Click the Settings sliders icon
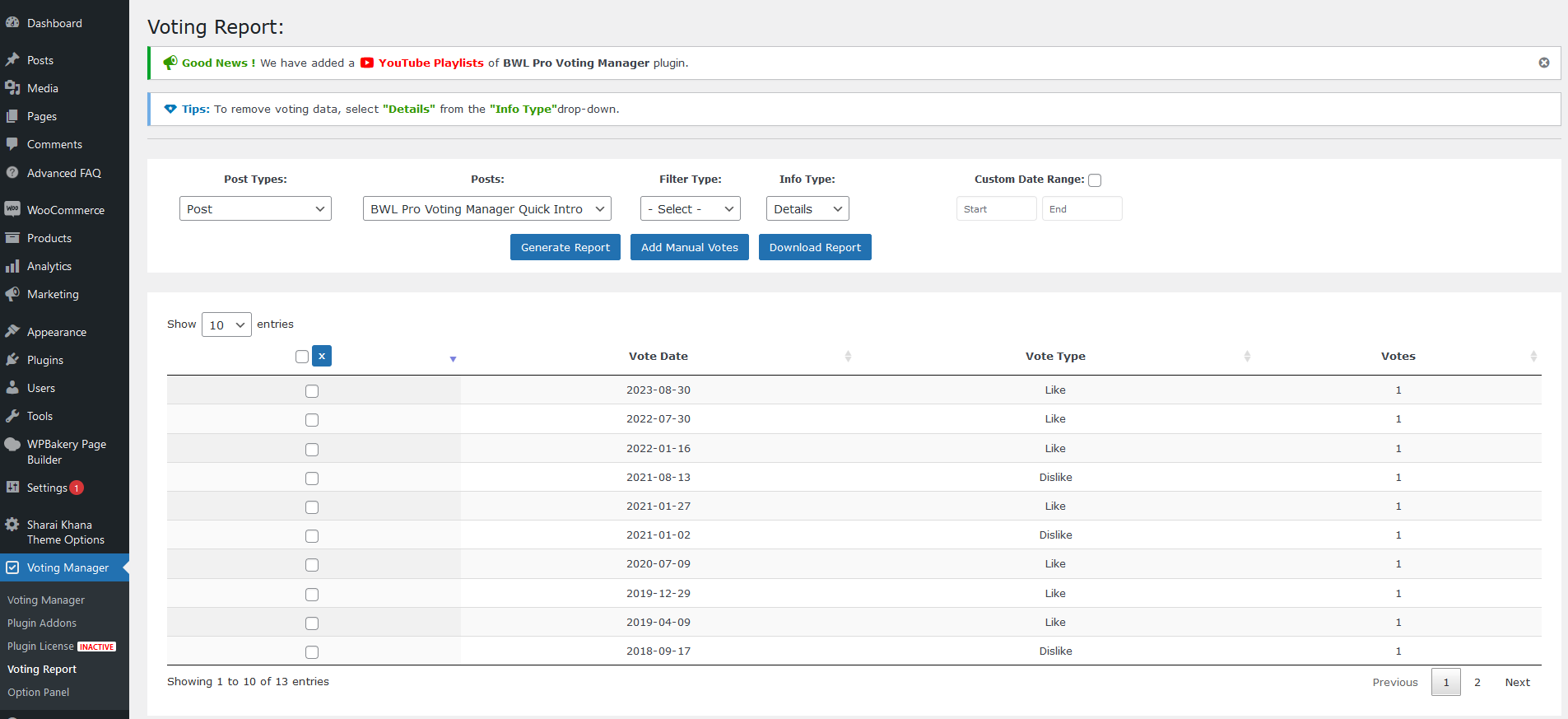This screenshot has height=719, width=1568. pyautogui.click(x=12, y=487)
